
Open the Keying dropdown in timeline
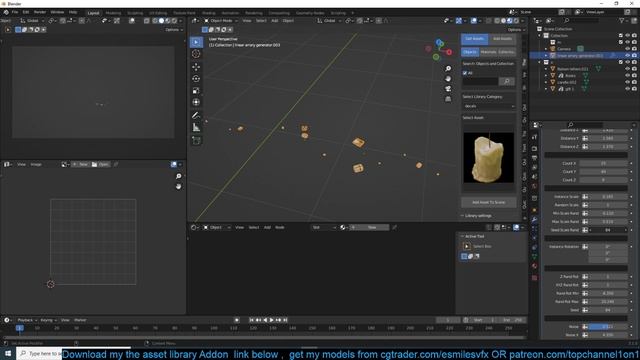click(x=48, y=320)
